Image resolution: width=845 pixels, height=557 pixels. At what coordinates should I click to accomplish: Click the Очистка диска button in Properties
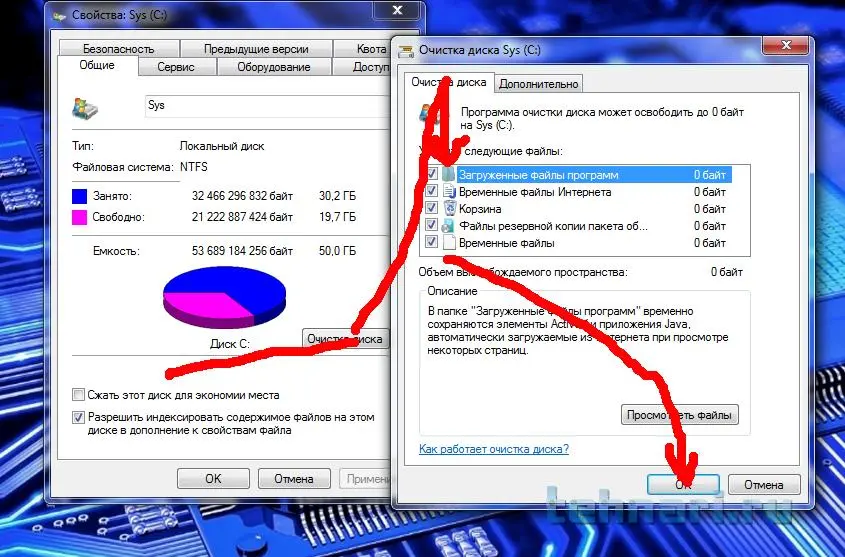point(345,339)
